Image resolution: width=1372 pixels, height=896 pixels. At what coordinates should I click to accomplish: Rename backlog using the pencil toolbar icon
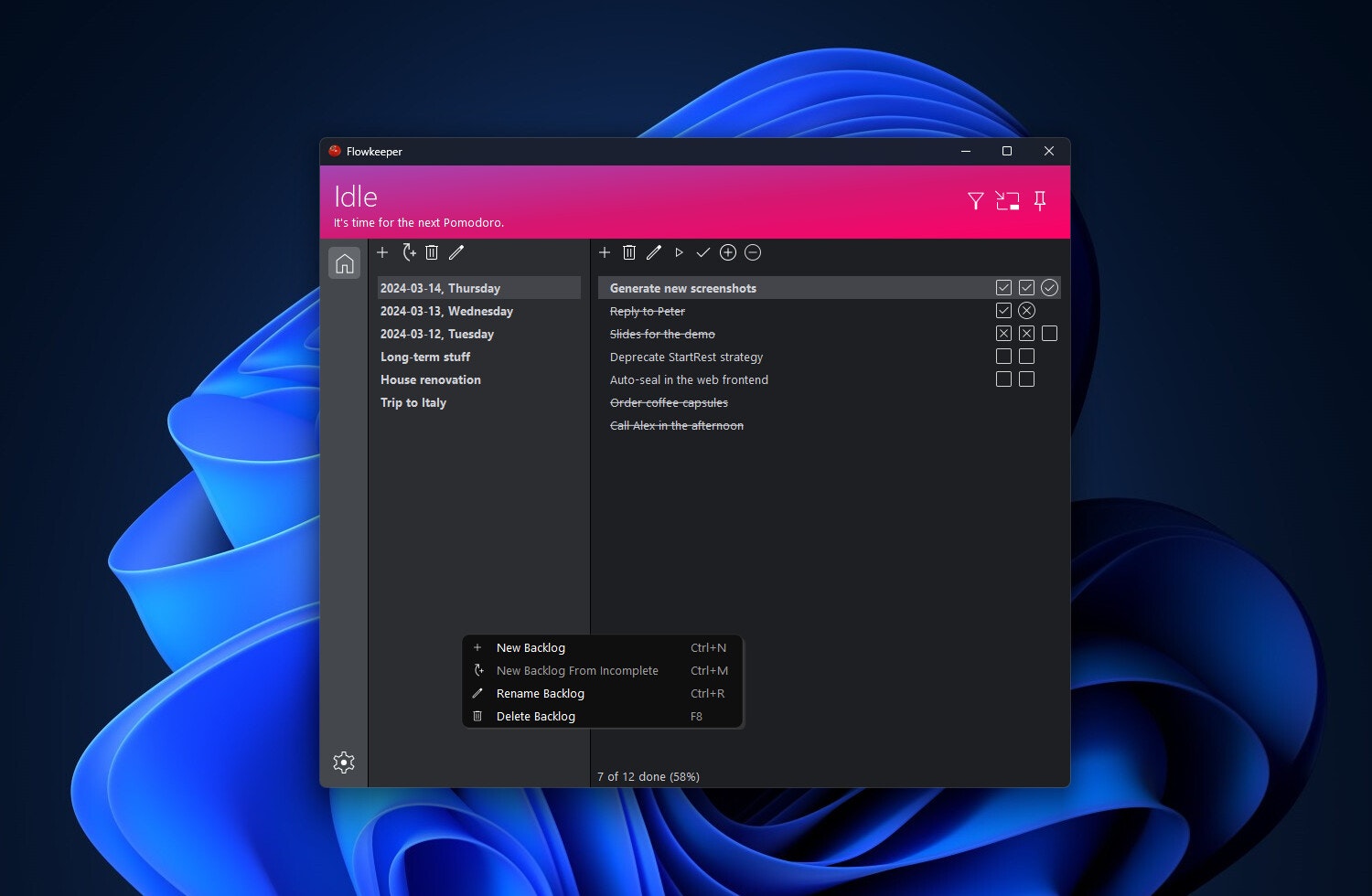coord(456,252)
